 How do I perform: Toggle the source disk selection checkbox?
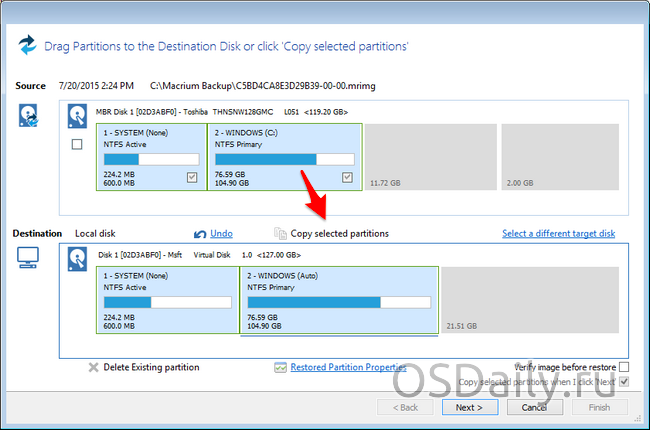coord(78,146)
